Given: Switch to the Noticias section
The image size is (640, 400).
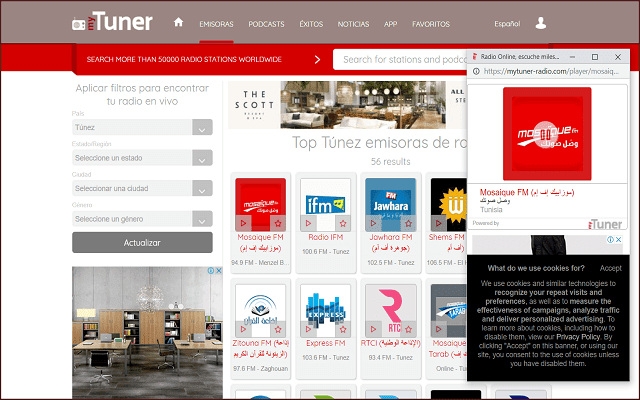Looking at the screenshot, I should pyautogui.click(x=353, y=23).
